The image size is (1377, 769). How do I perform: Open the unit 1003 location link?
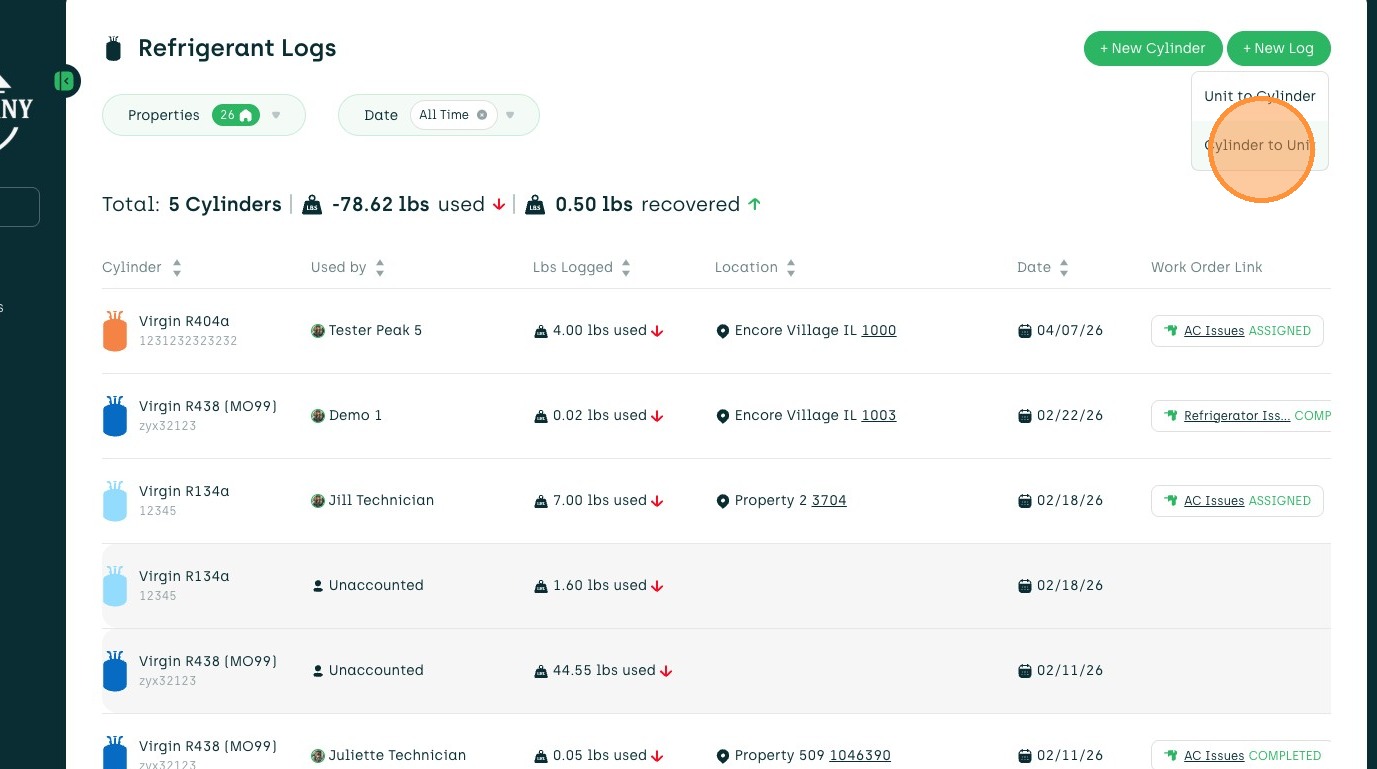[879, 415]
